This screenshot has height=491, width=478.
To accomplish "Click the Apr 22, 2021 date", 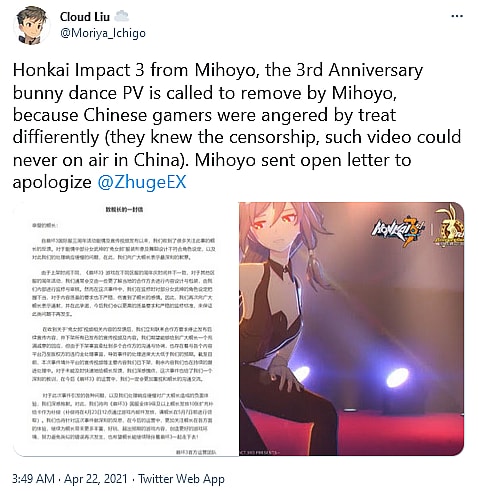I will point(96,479).
